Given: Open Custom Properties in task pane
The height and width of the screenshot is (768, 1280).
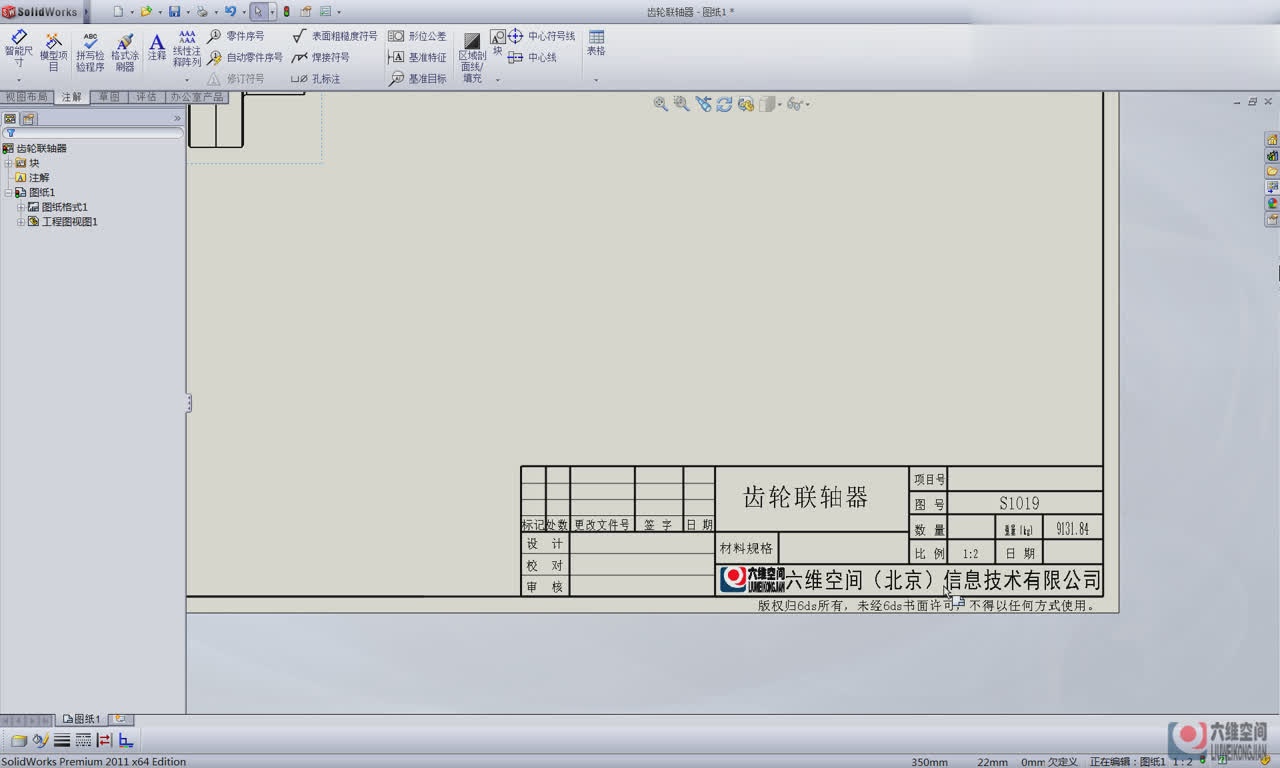Looking at the screenshot, I should (1272, 219).
